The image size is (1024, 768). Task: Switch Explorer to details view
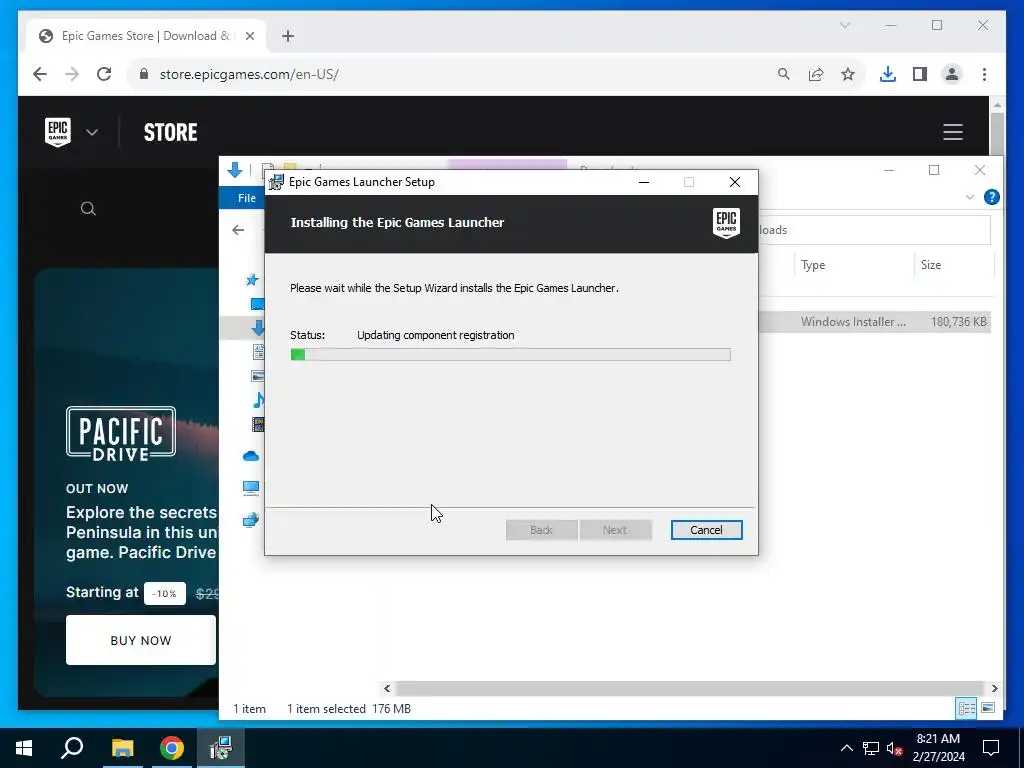(966, 708)
